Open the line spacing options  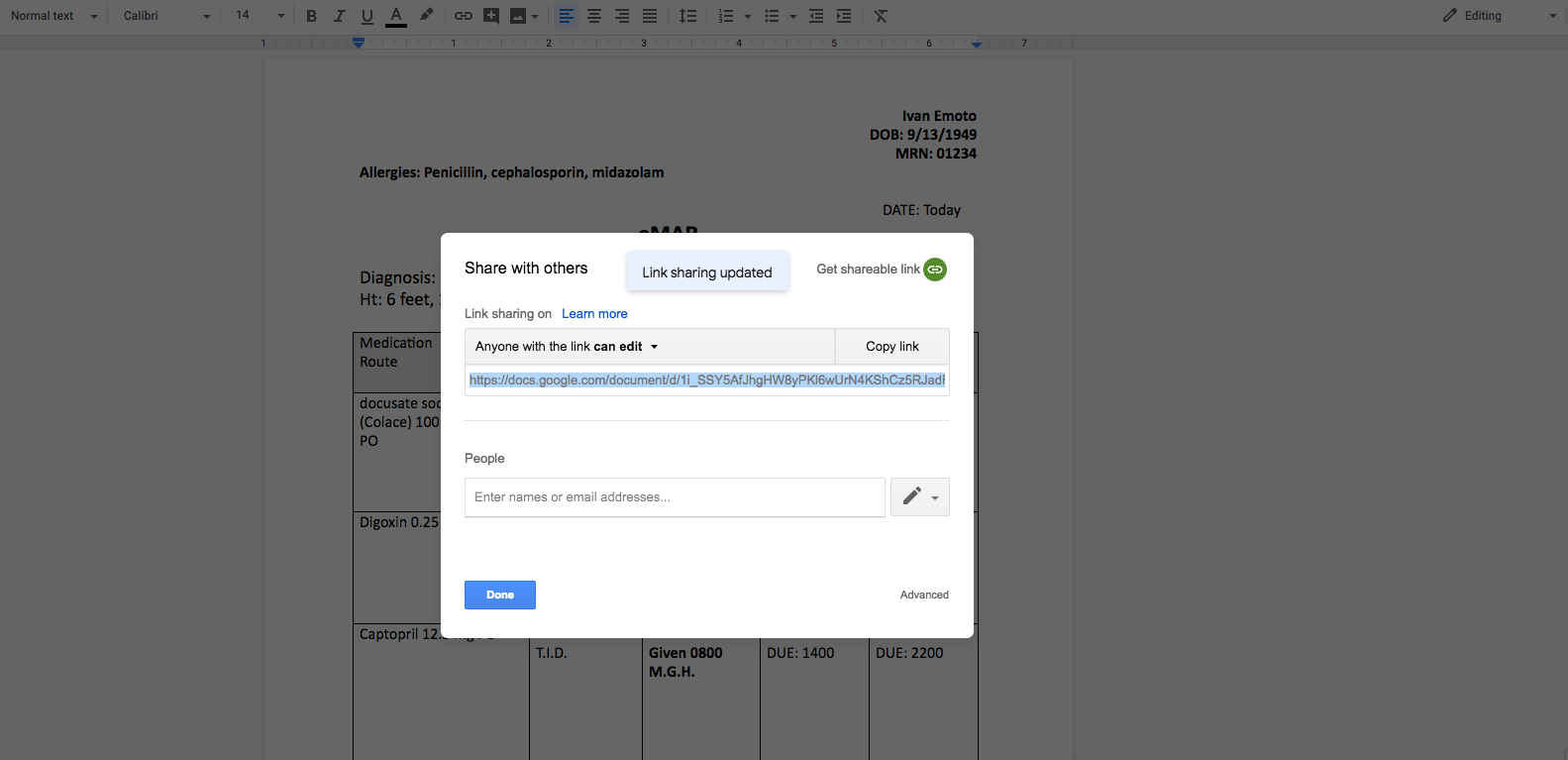(687, 16)
